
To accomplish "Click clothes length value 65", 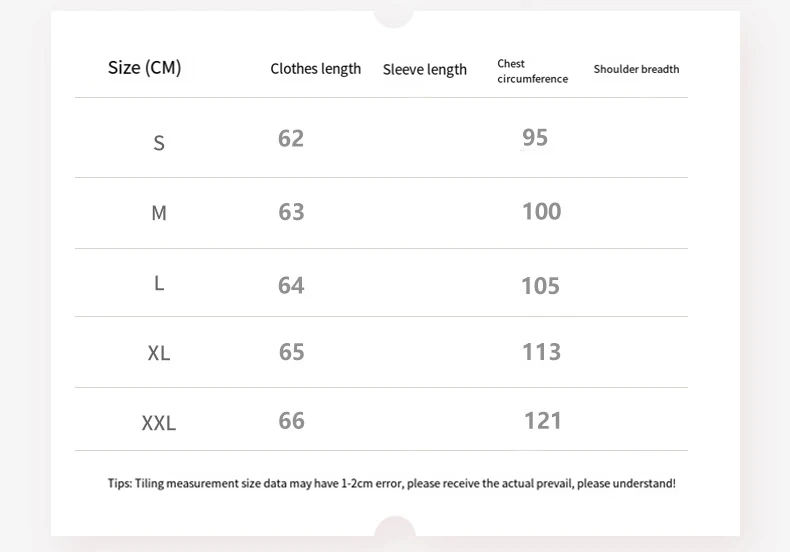I will (291, 352).
